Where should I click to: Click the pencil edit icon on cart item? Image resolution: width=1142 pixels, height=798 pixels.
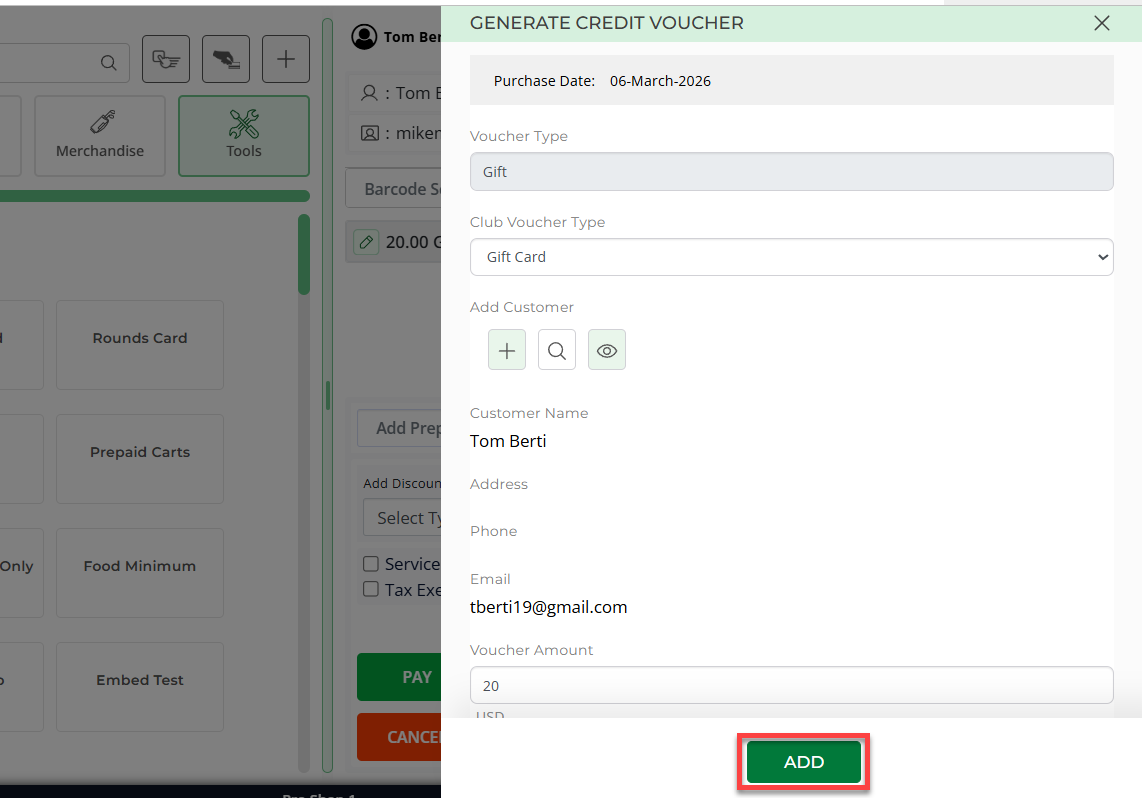pos(366,242)
